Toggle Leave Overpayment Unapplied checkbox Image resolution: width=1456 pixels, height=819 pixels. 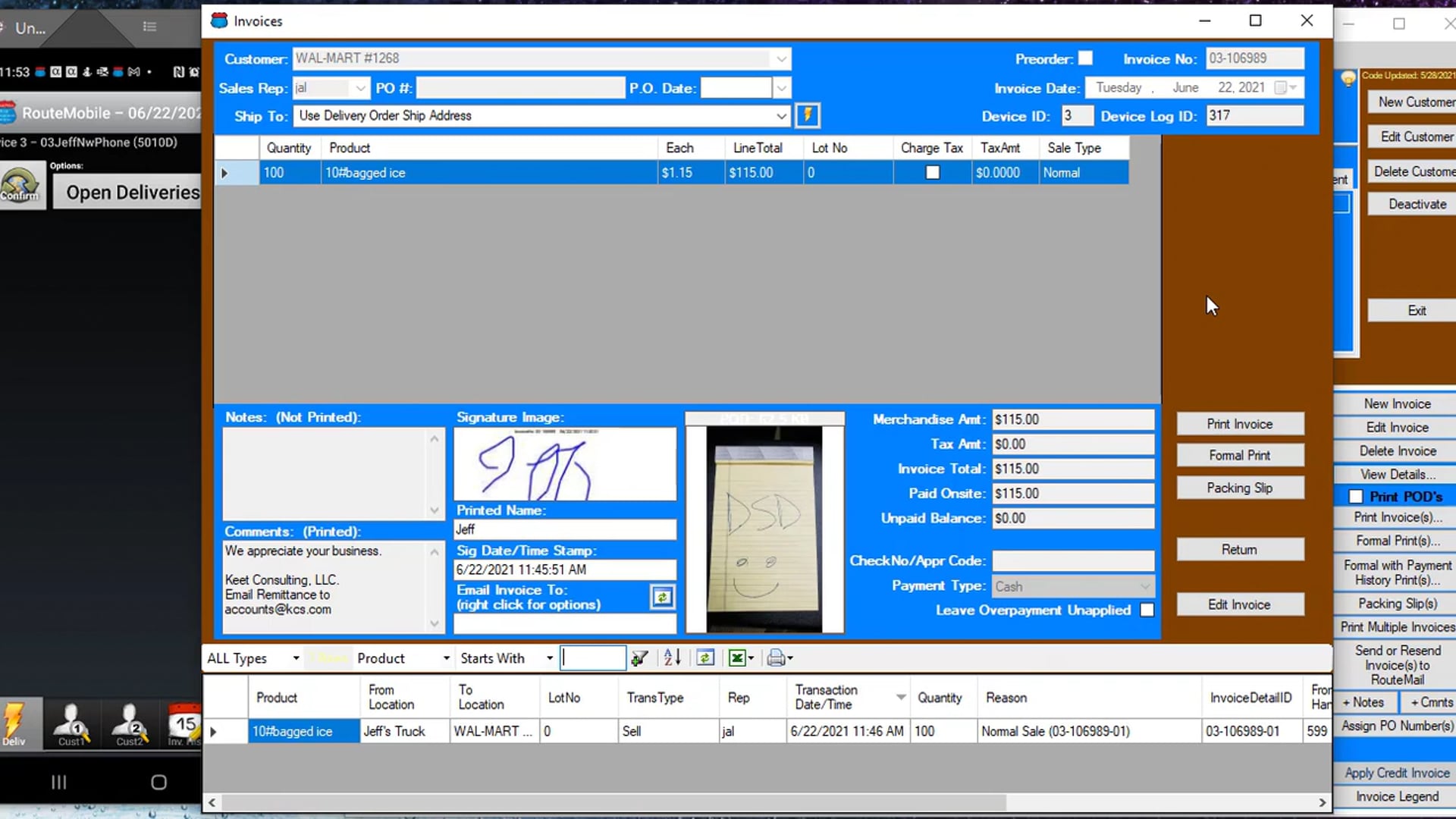tap(1147, 610)
